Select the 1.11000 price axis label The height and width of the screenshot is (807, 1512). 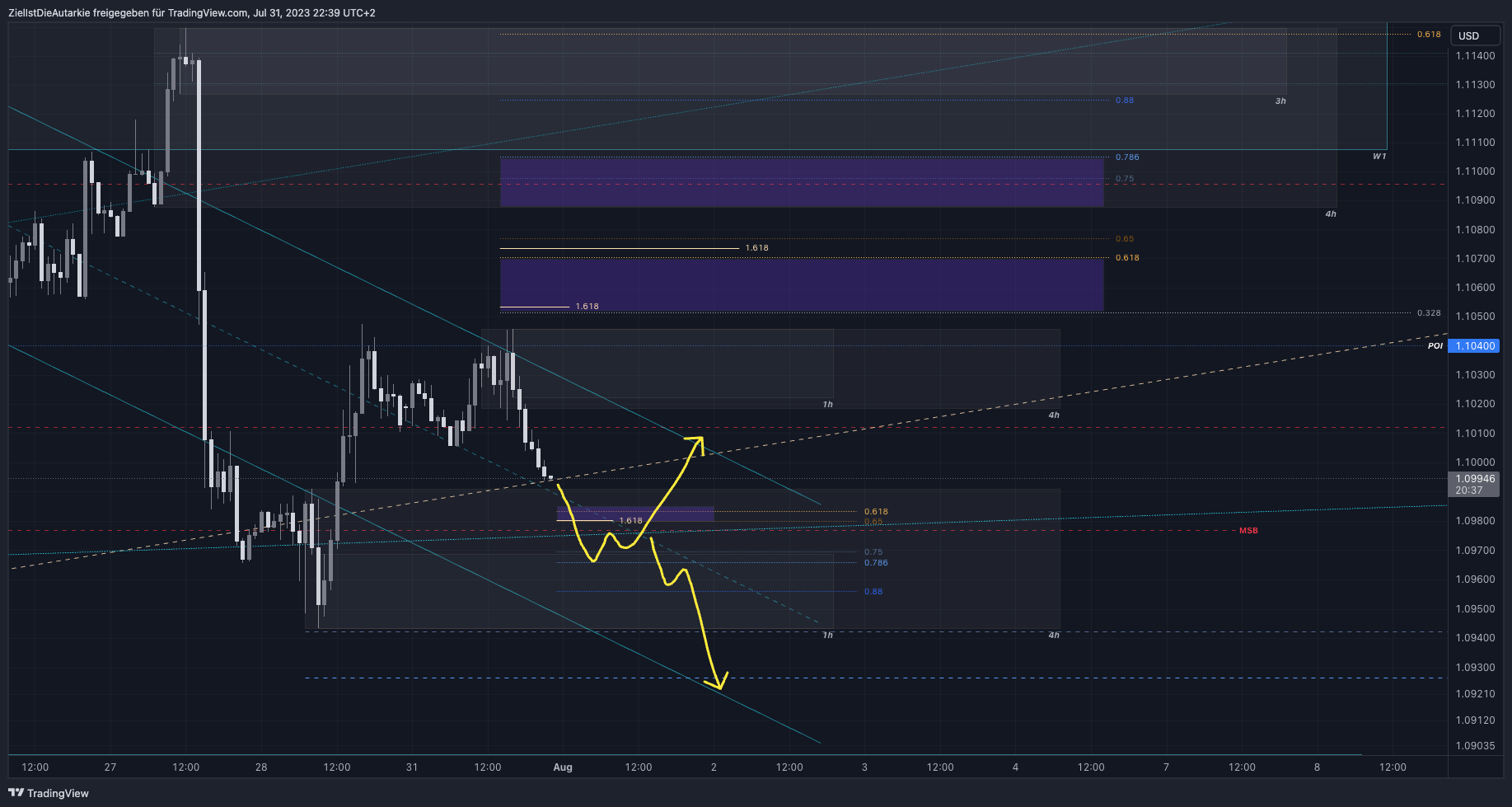click(1475, 171)
